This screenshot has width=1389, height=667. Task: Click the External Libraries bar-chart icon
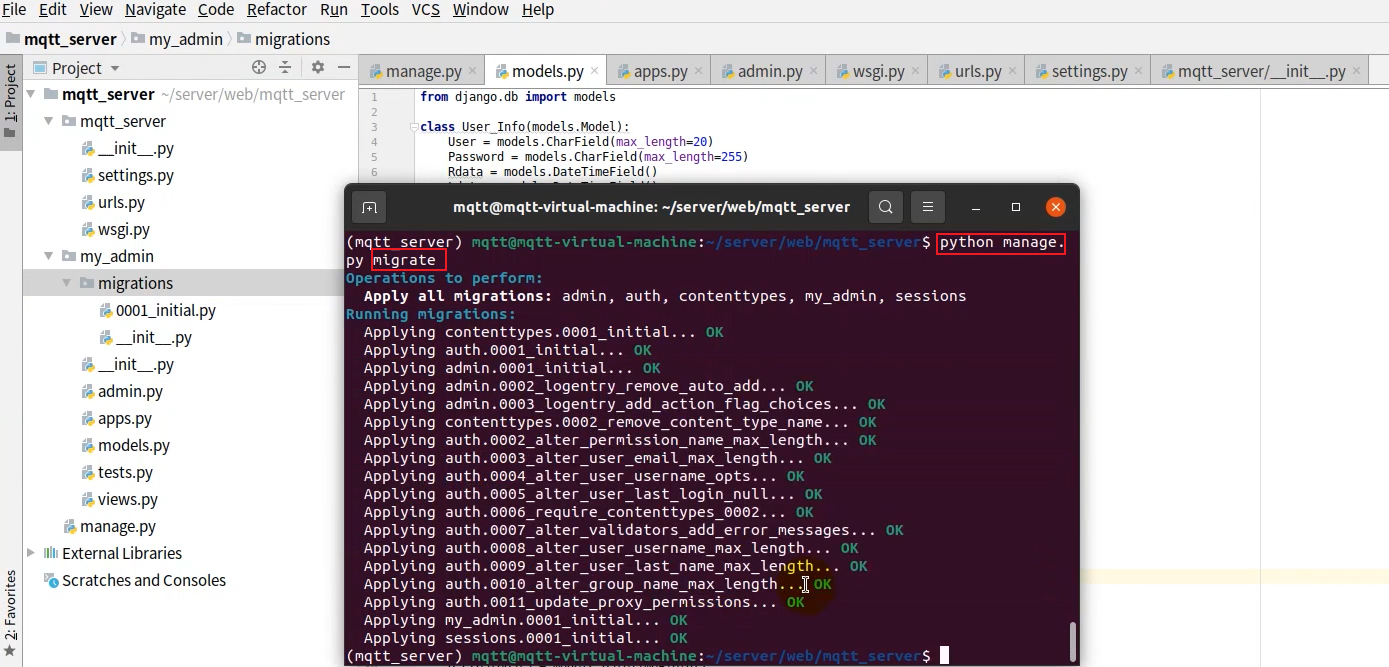tap(51, 554)
